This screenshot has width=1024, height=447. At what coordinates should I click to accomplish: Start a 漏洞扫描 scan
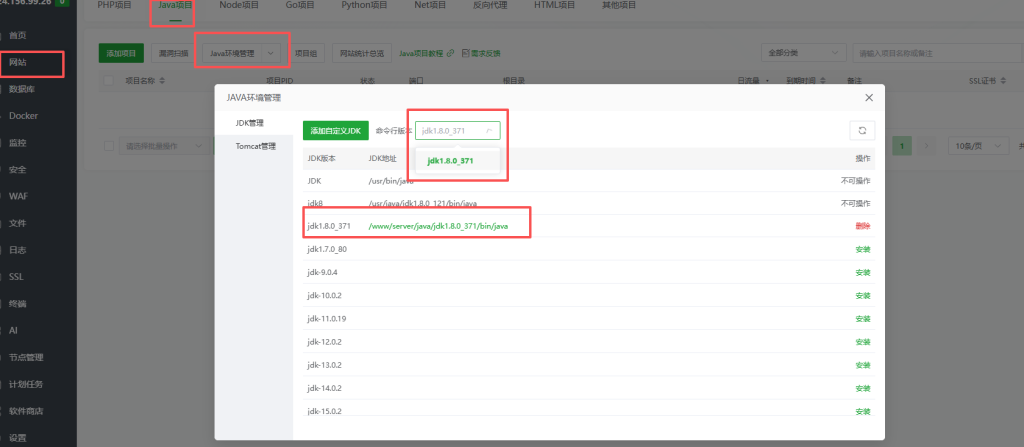click(173, 54)
